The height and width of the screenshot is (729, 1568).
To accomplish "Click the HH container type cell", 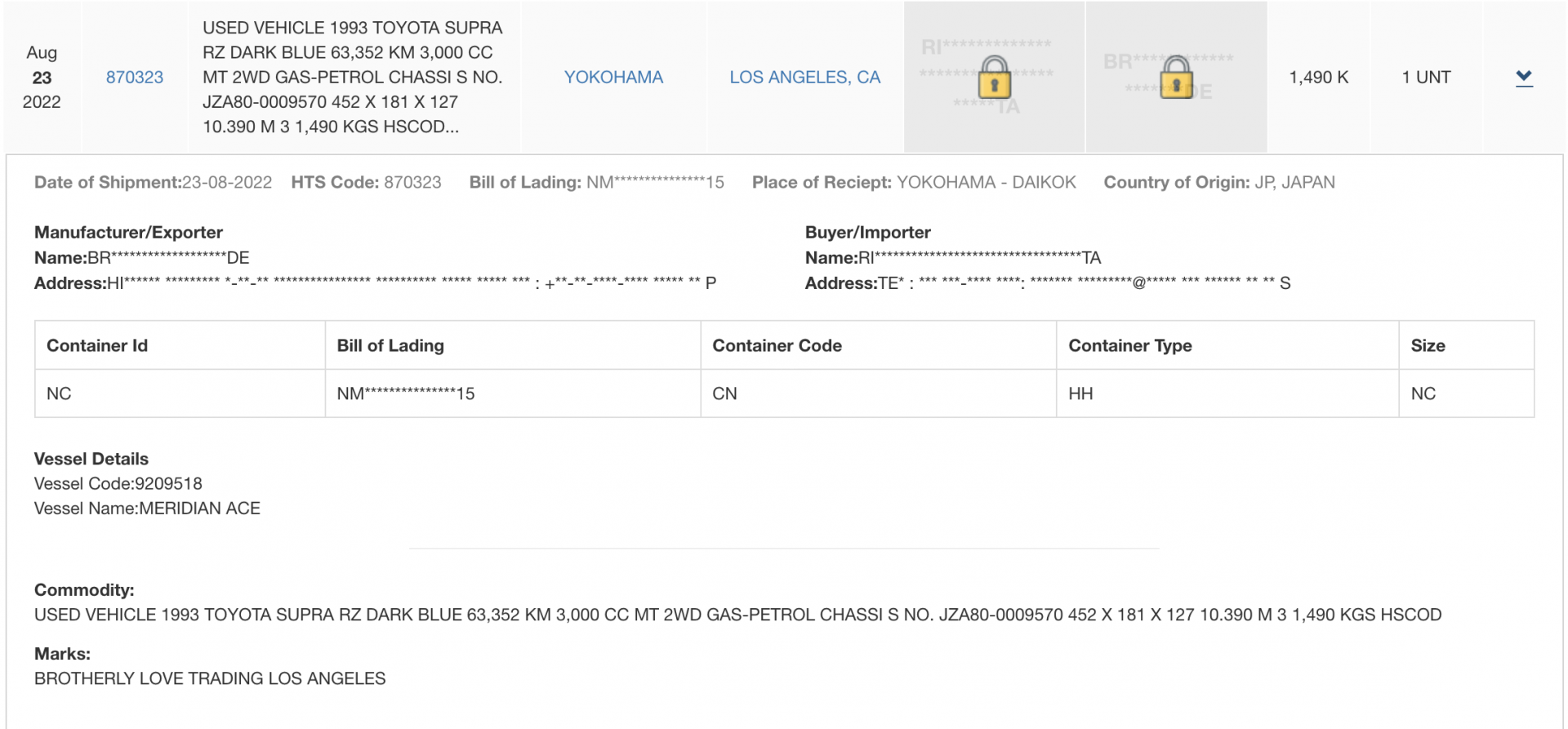I will coord(1227,393).
